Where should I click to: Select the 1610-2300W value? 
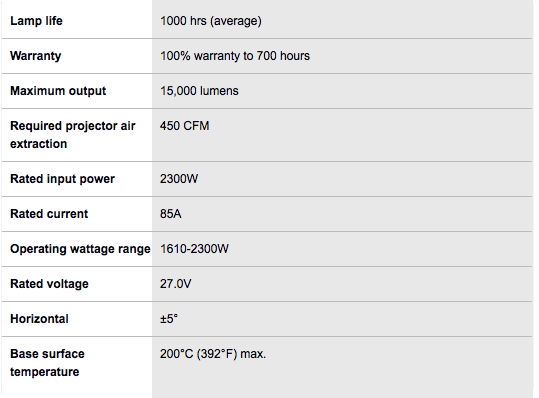click(194, 249)
